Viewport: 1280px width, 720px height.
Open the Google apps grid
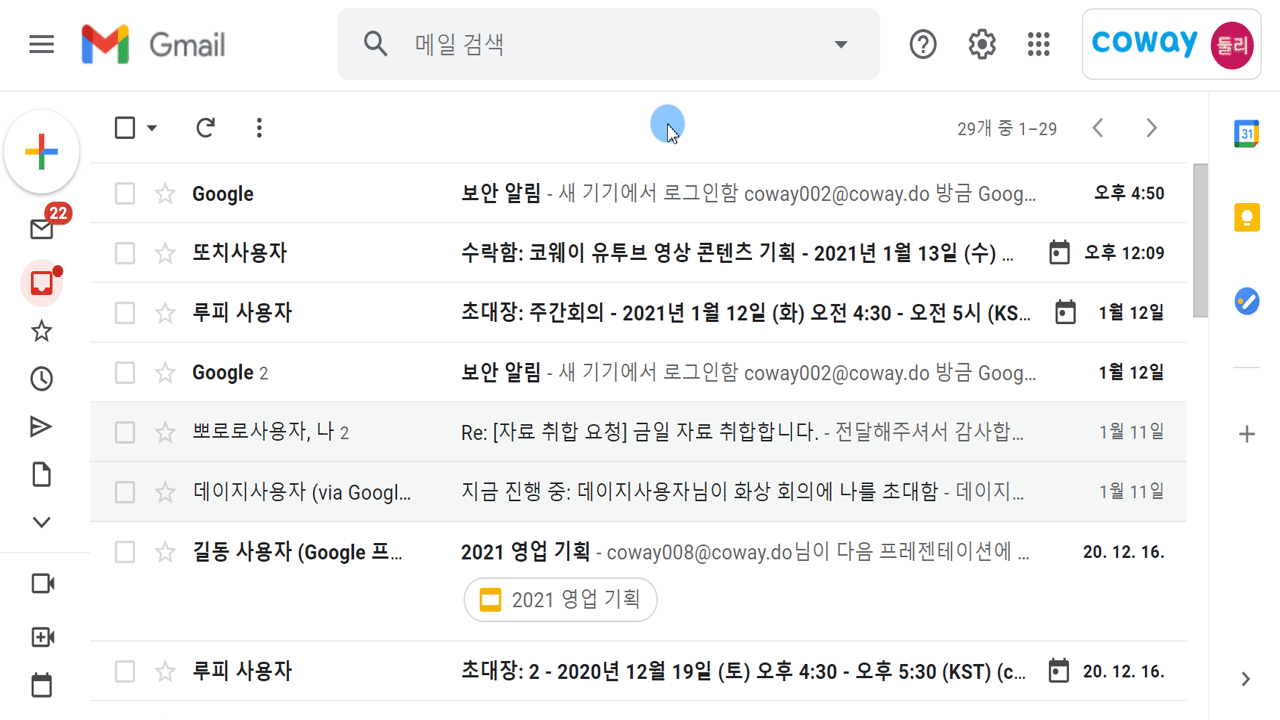(1039, 44)
